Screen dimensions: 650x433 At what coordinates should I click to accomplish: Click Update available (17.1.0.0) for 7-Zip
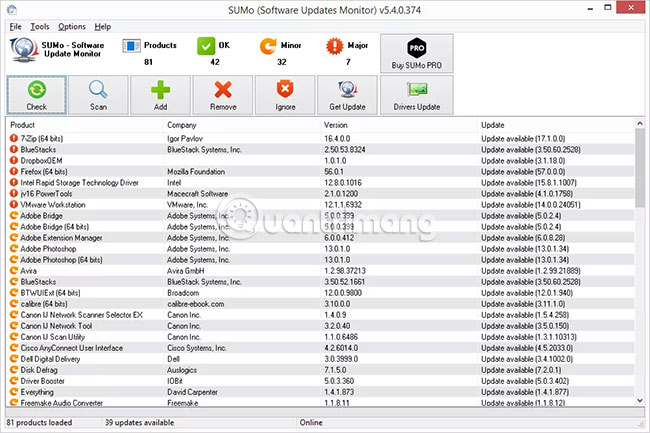click(x=523, y=138)
